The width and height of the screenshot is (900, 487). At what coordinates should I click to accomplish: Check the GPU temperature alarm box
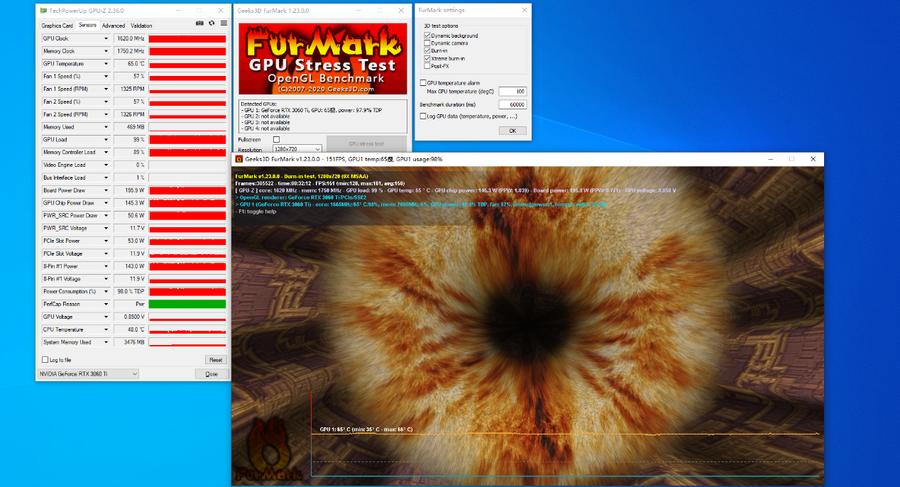point(423,82)
